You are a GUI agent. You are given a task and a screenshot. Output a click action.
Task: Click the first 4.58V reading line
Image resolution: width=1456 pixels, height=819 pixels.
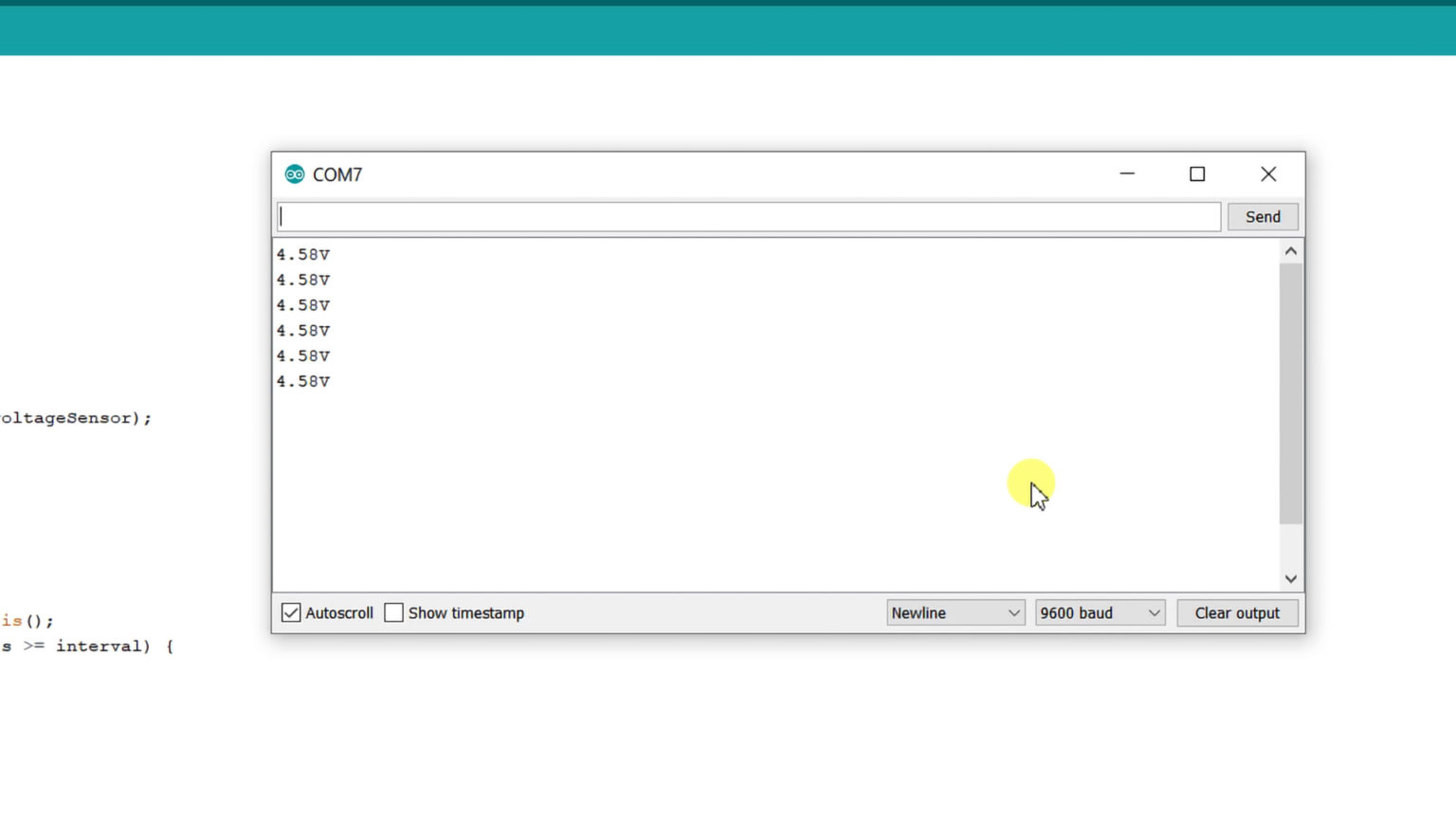(x=303, y=255)
